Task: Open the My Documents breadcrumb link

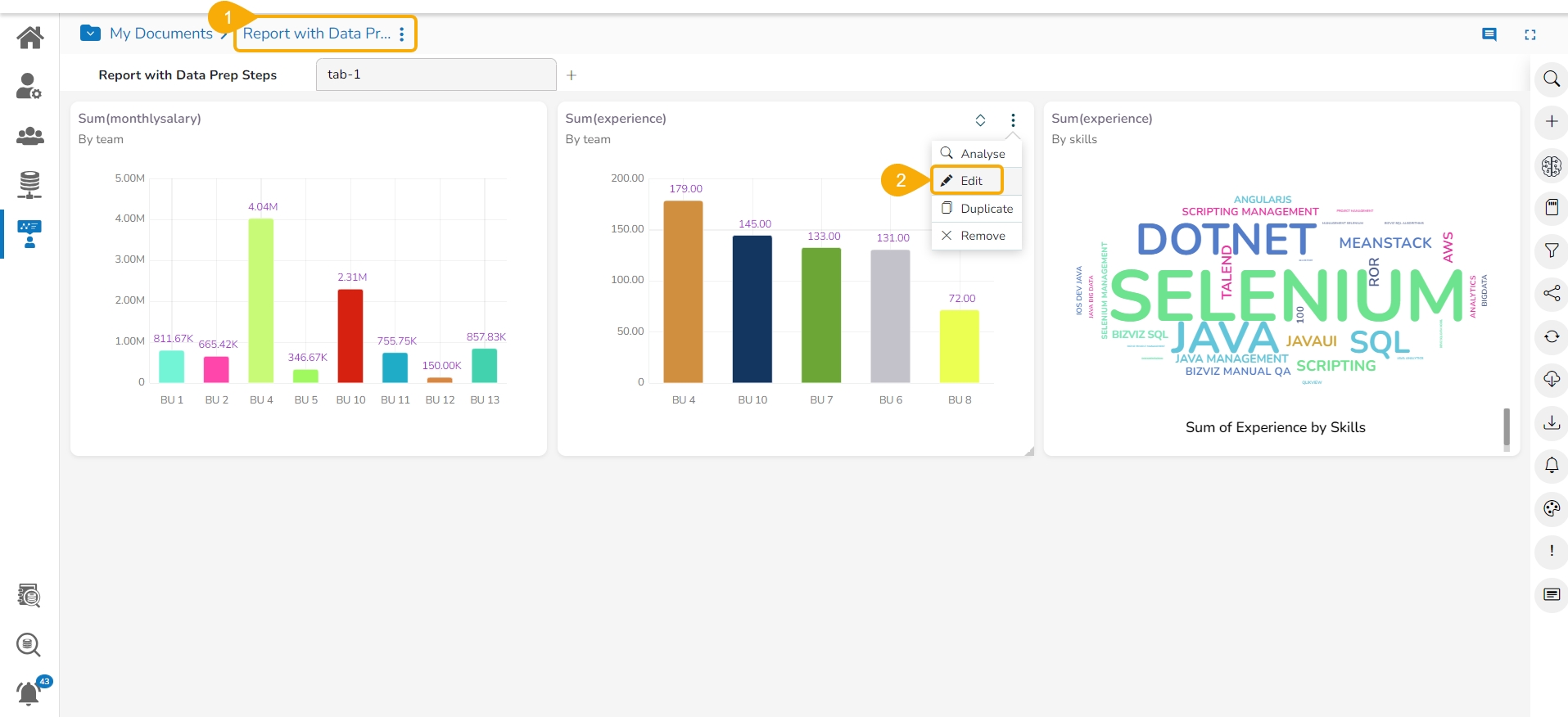Action: (x=161, y=34)
